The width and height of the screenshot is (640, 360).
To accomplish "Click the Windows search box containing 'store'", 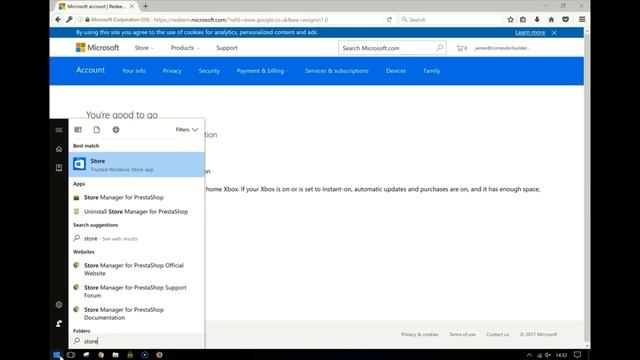I will 137,341.
